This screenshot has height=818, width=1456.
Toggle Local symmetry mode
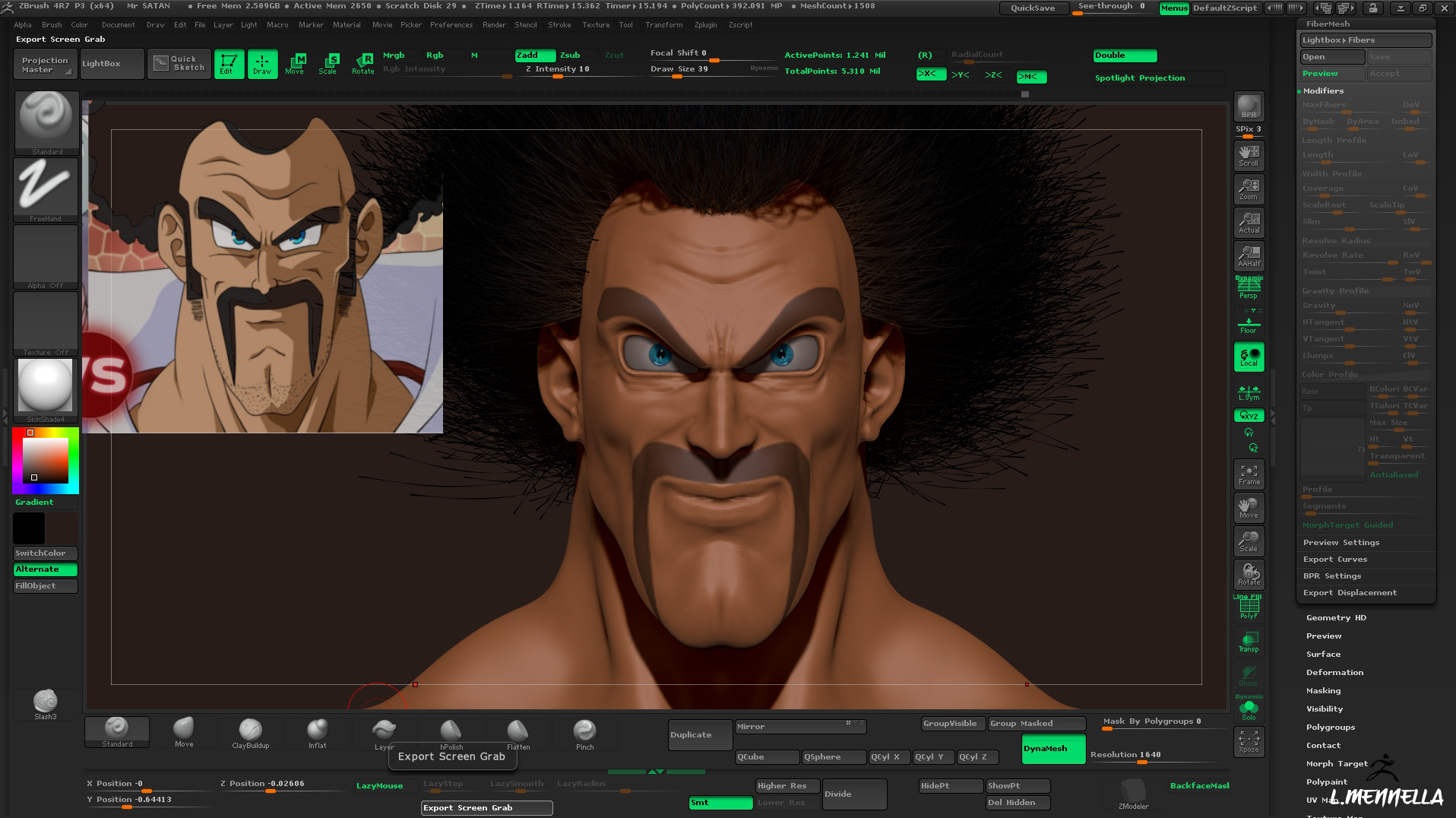pyautogui.click(x=1249, y=357)
